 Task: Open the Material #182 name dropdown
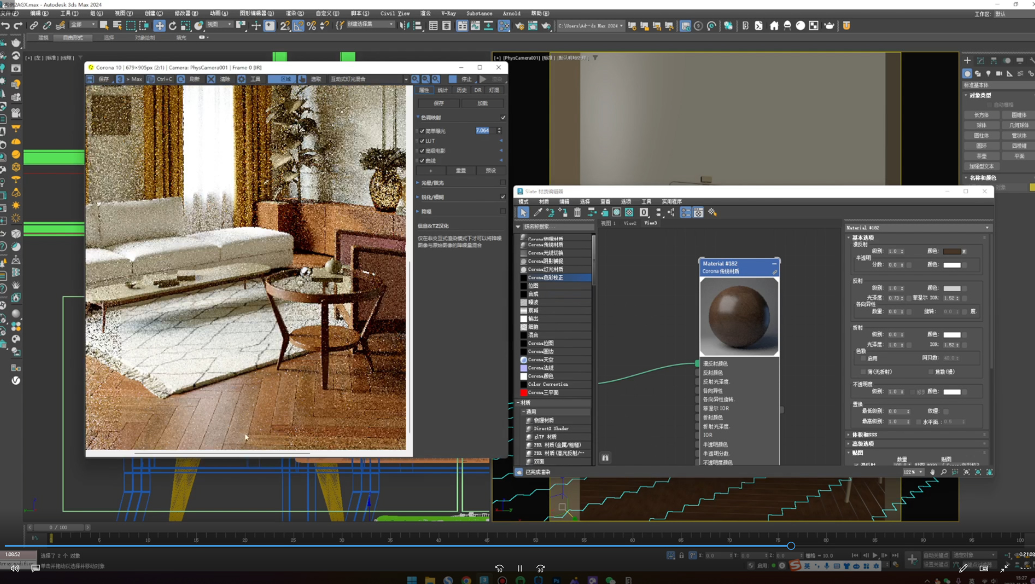tap(918, 228)
